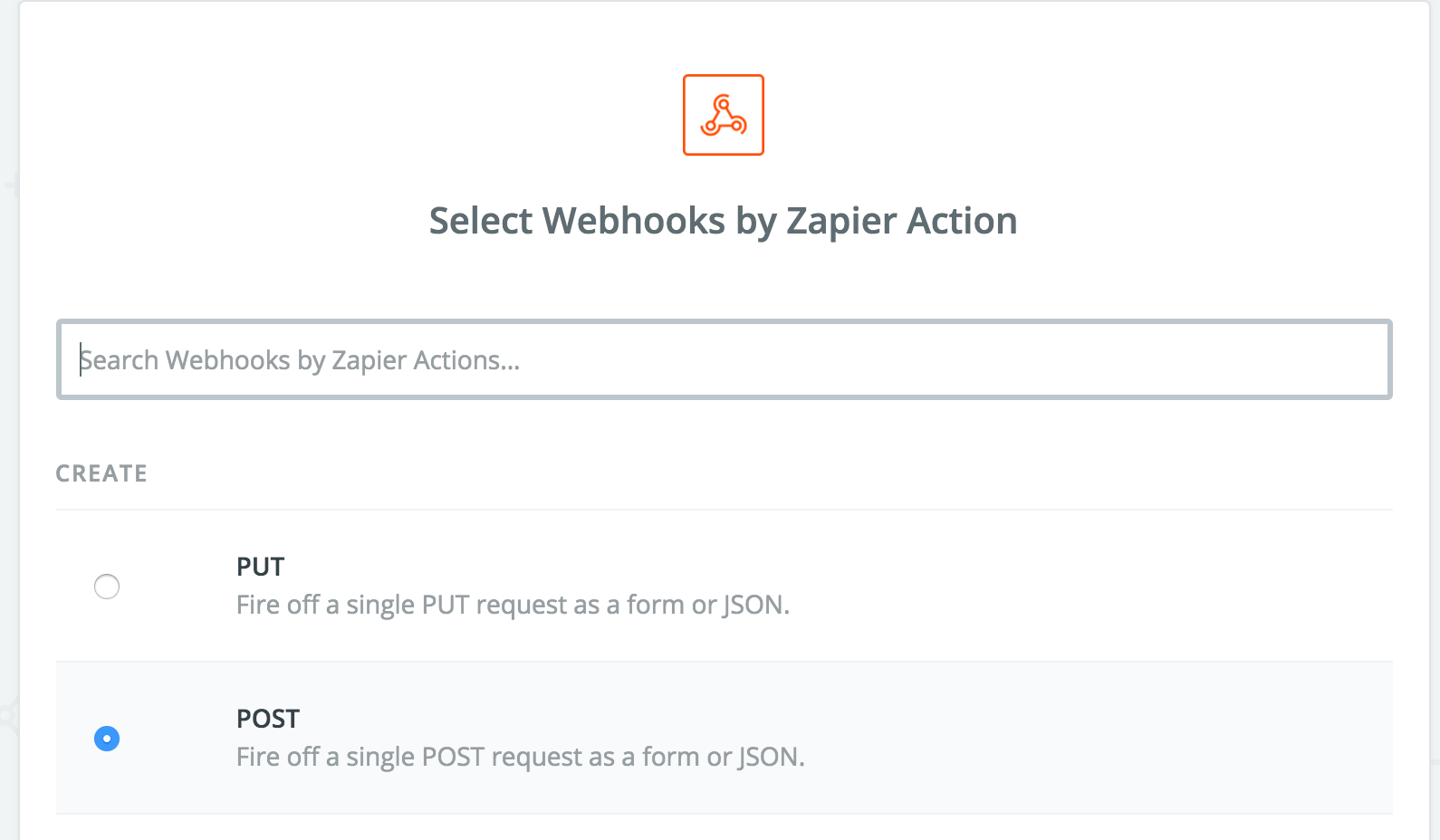Click the PUT request description text
Screen dimensions: 1440x840
coord(512,605)
